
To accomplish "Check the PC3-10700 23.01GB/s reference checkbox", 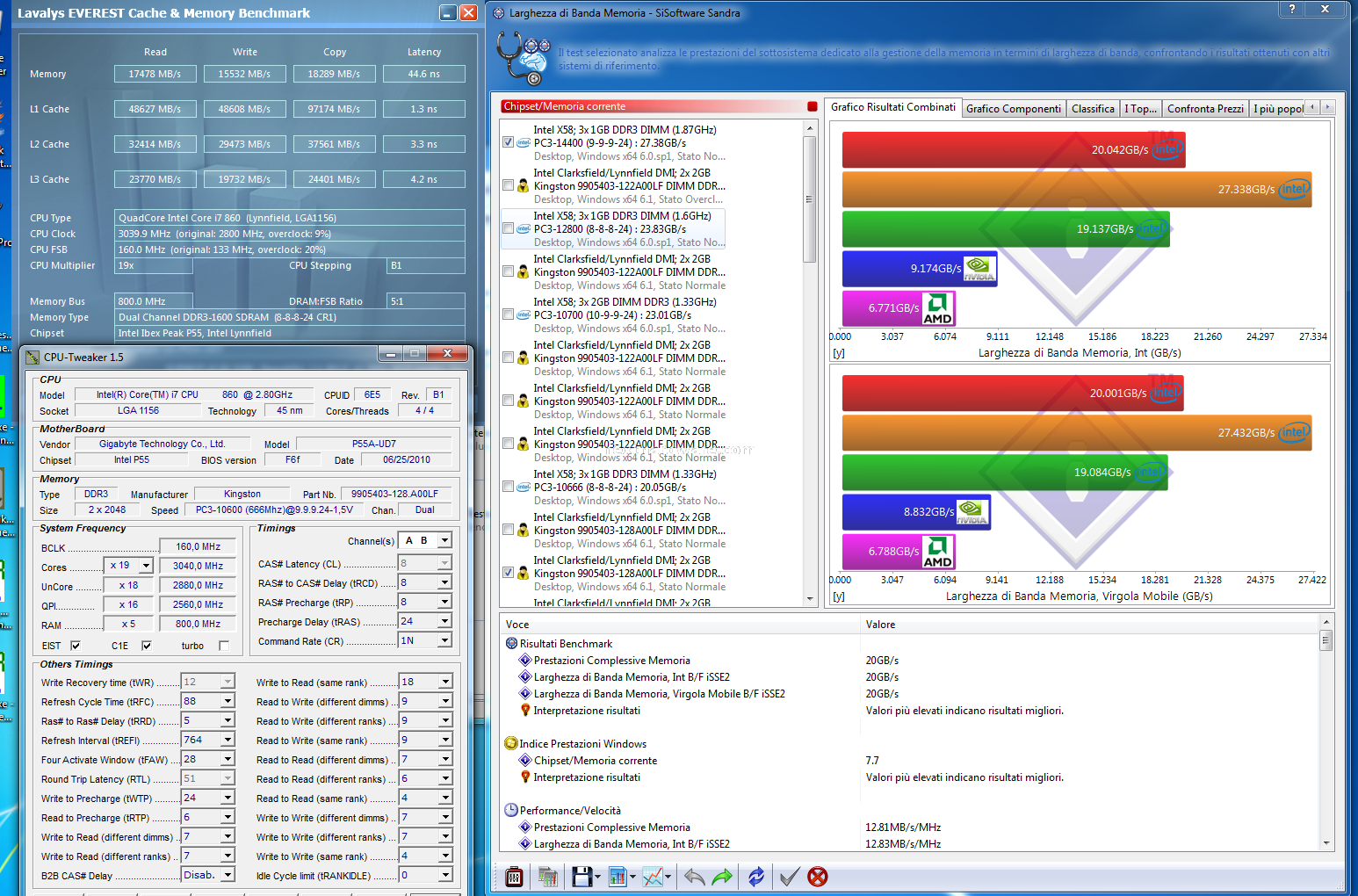I will coord(509,314).
